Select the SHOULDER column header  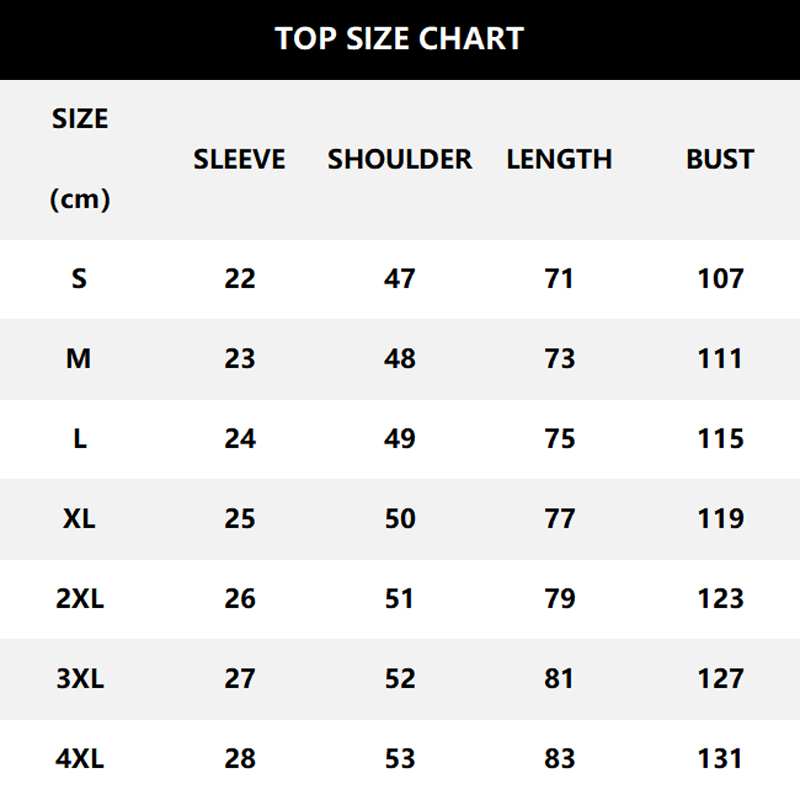pos(399,159)
